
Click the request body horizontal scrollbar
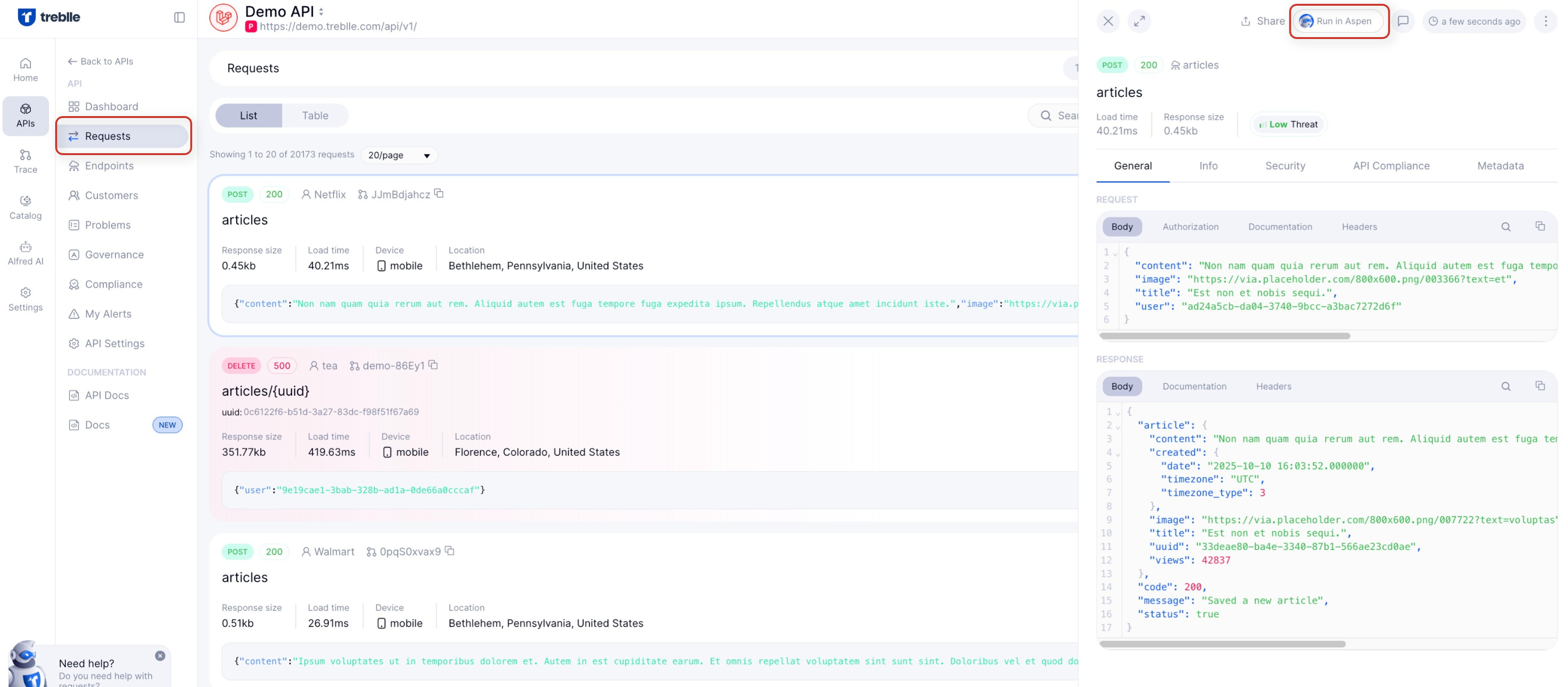coord(1225,336)
